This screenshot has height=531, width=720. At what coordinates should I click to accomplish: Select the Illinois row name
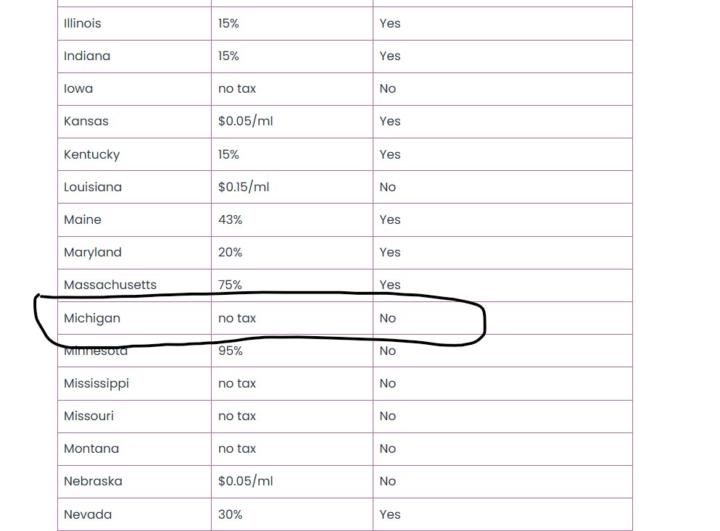(x=82, y=23)
